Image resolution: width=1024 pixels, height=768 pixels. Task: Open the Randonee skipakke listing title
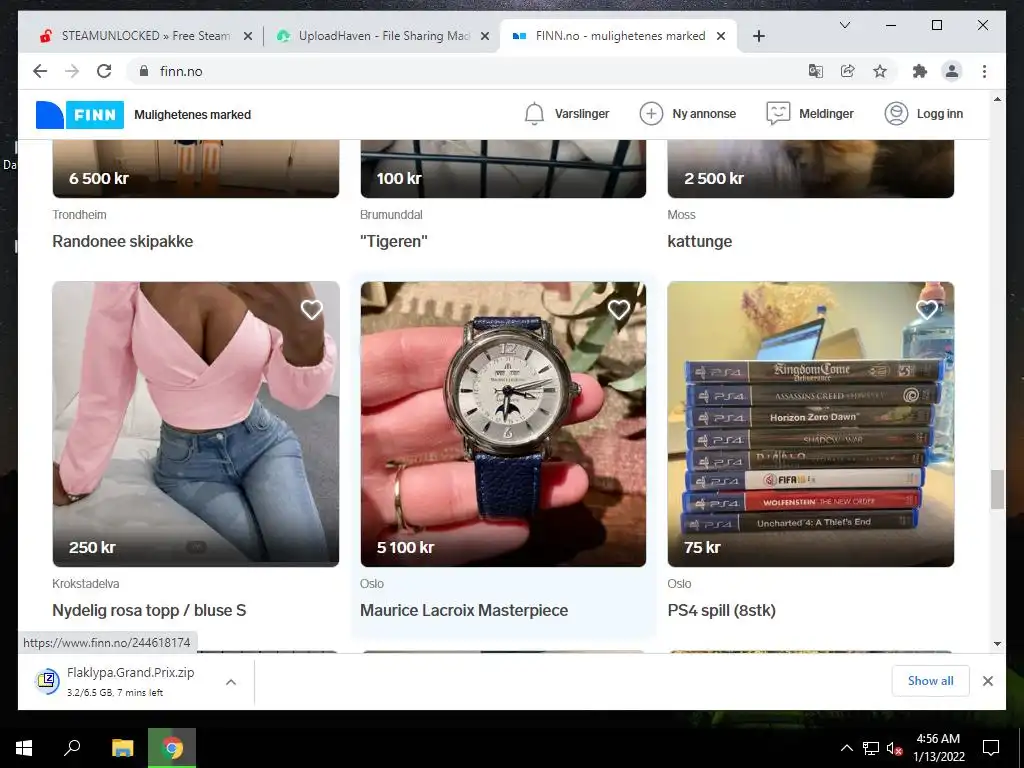[x=123, y=242]
